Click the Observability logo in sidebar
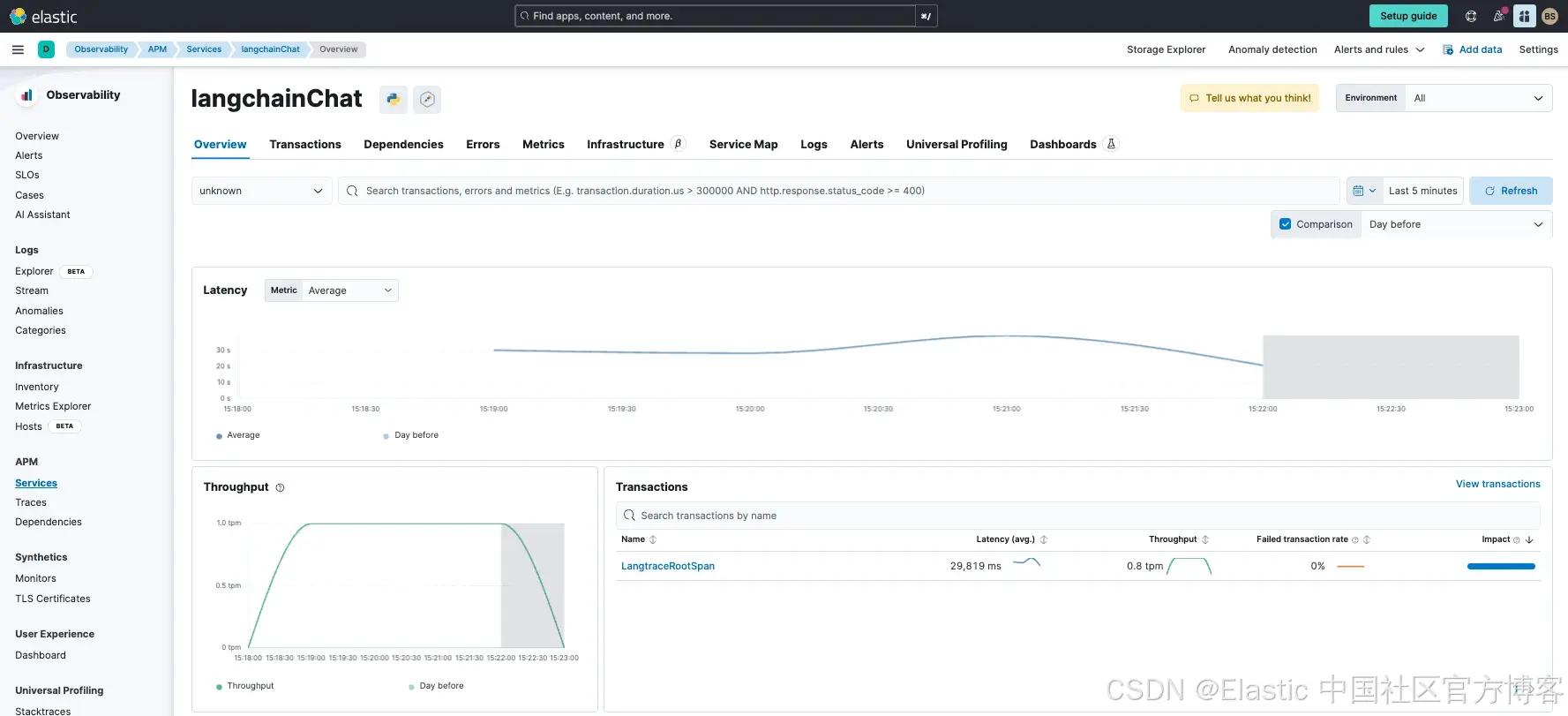Image resolution: width=1568 pixels, height=716 pixels. coord(26,95)
